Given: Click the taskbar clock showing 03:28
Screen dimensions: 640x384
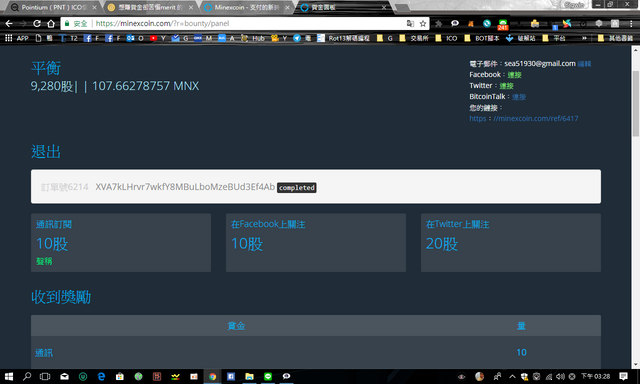Looking at the screenshot, I should point(596,376).
